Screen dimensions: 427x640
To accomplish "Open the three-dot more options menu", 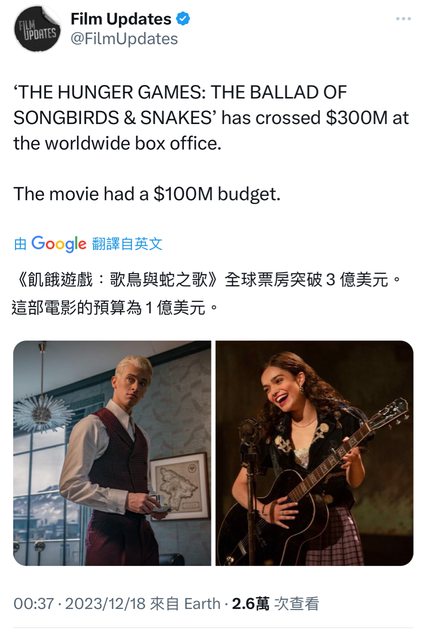I will pos(403,19).
